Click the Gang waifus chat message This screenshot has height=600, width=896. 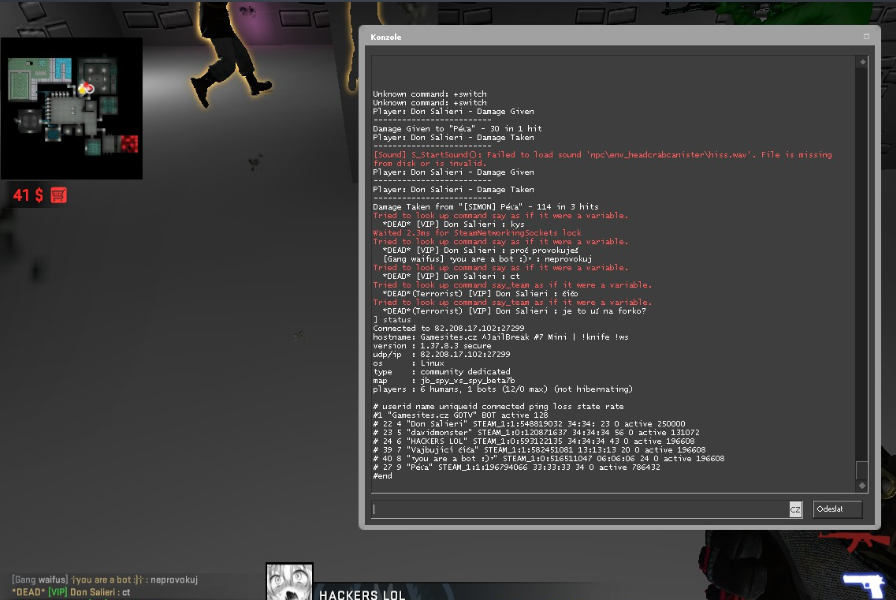pos(105,580)
